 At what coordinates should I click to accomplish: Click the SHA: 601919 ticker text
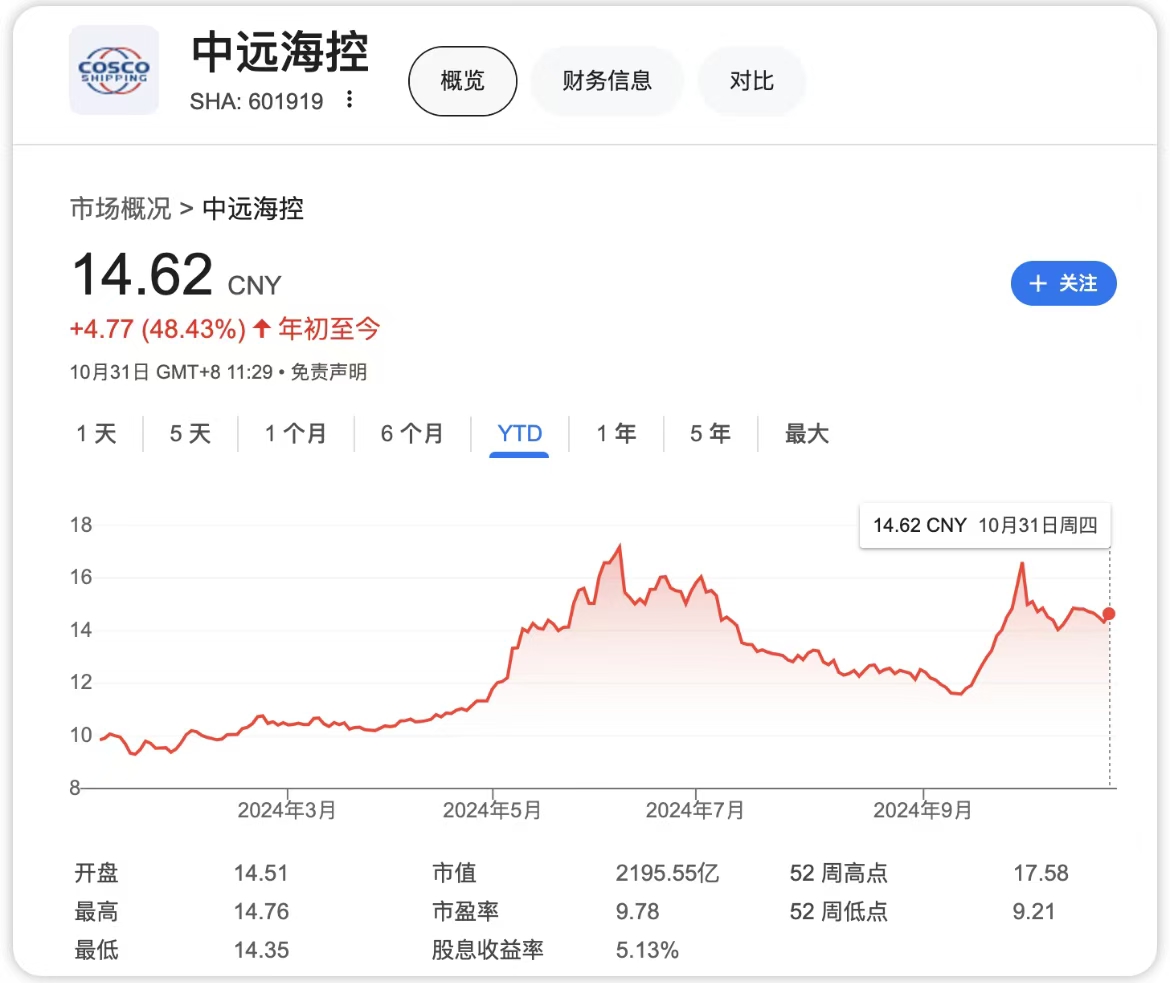click(x=257, y=101)
